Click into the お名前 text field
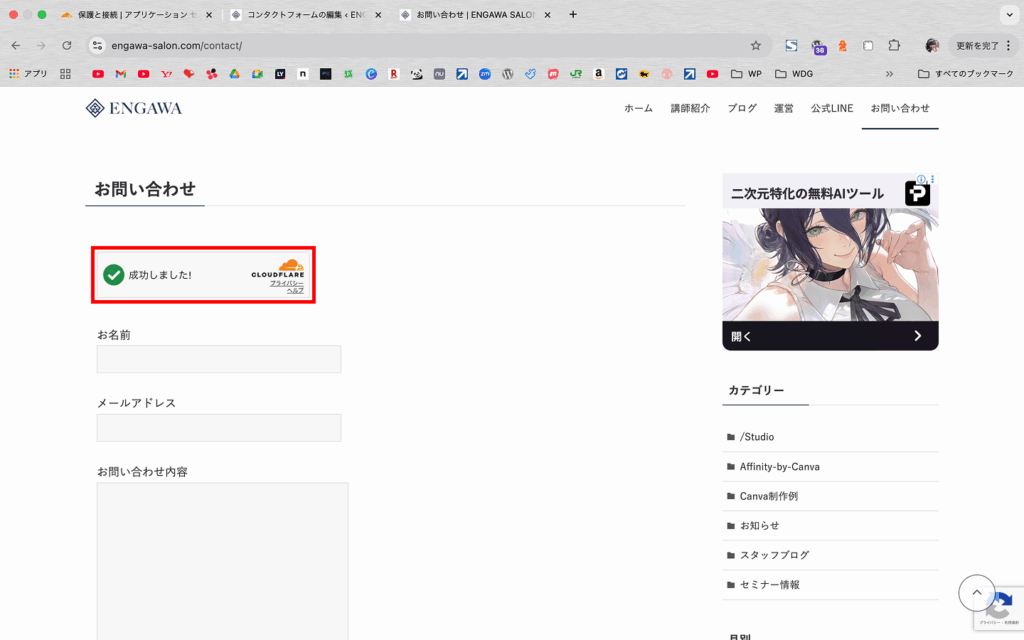Viewport: 1024px width, 640px height. point(219,359)
